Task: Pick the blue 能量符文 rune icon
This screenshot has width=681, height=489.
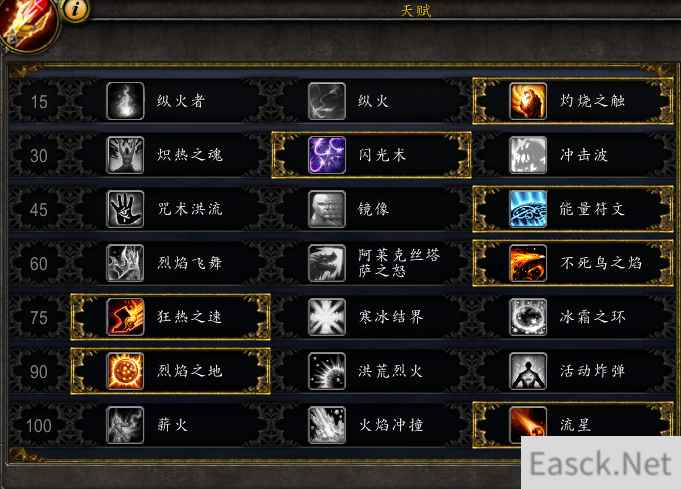Action: 528,209
